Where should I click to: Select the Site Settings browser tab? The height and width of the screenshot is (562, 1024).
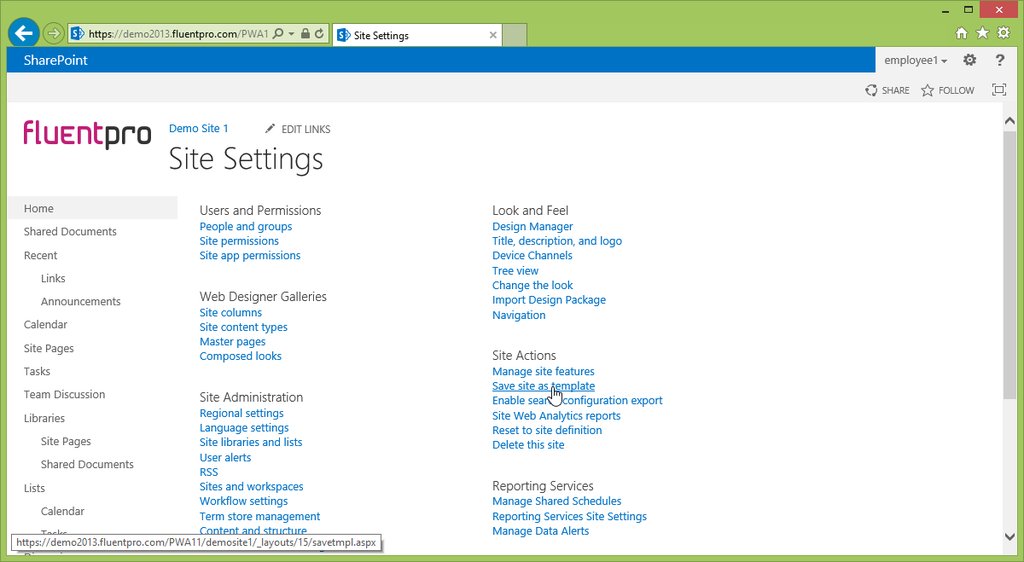[x=417, y=35]
